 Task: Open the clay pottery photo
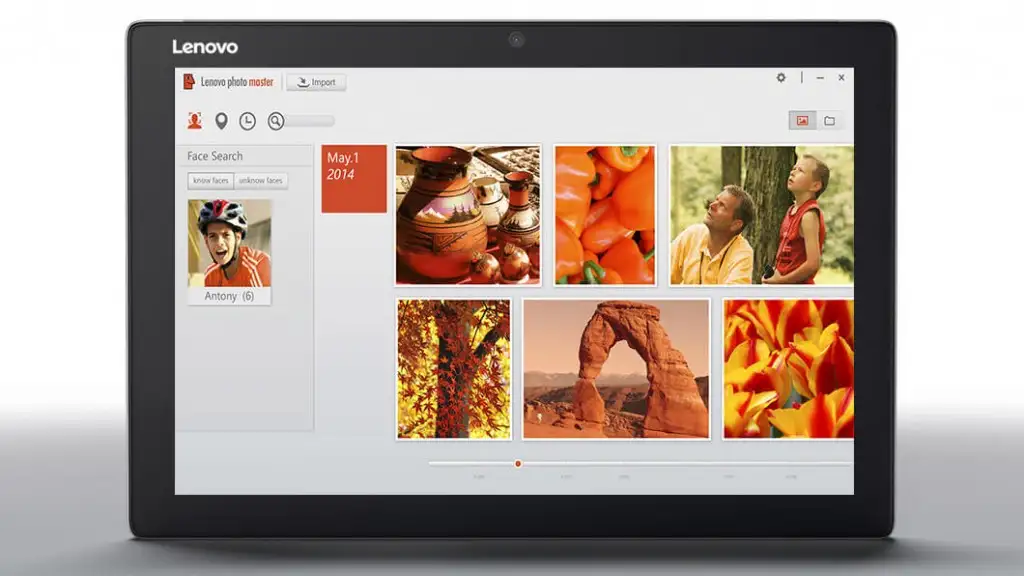click(x=468, y=215)
